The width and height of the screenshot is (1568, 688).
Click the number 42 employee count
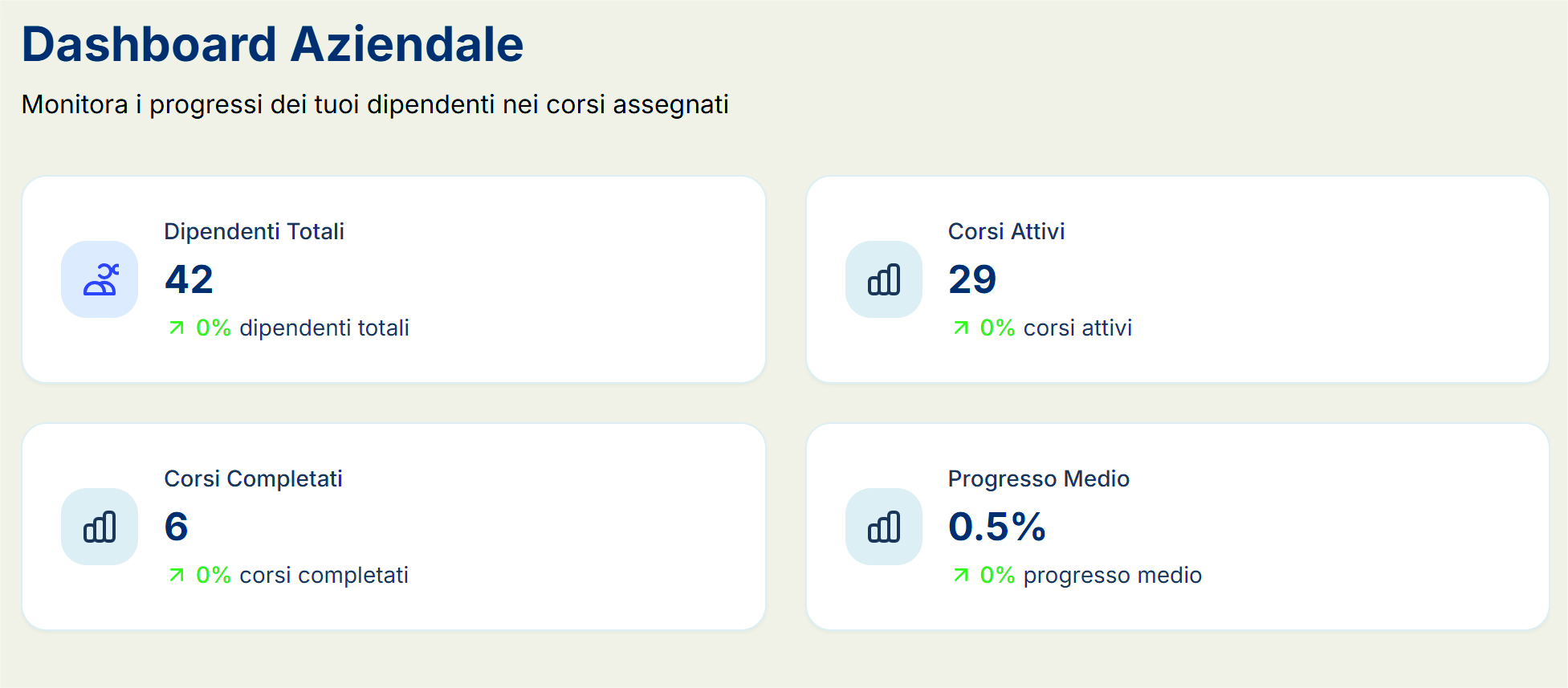point(189,279)
